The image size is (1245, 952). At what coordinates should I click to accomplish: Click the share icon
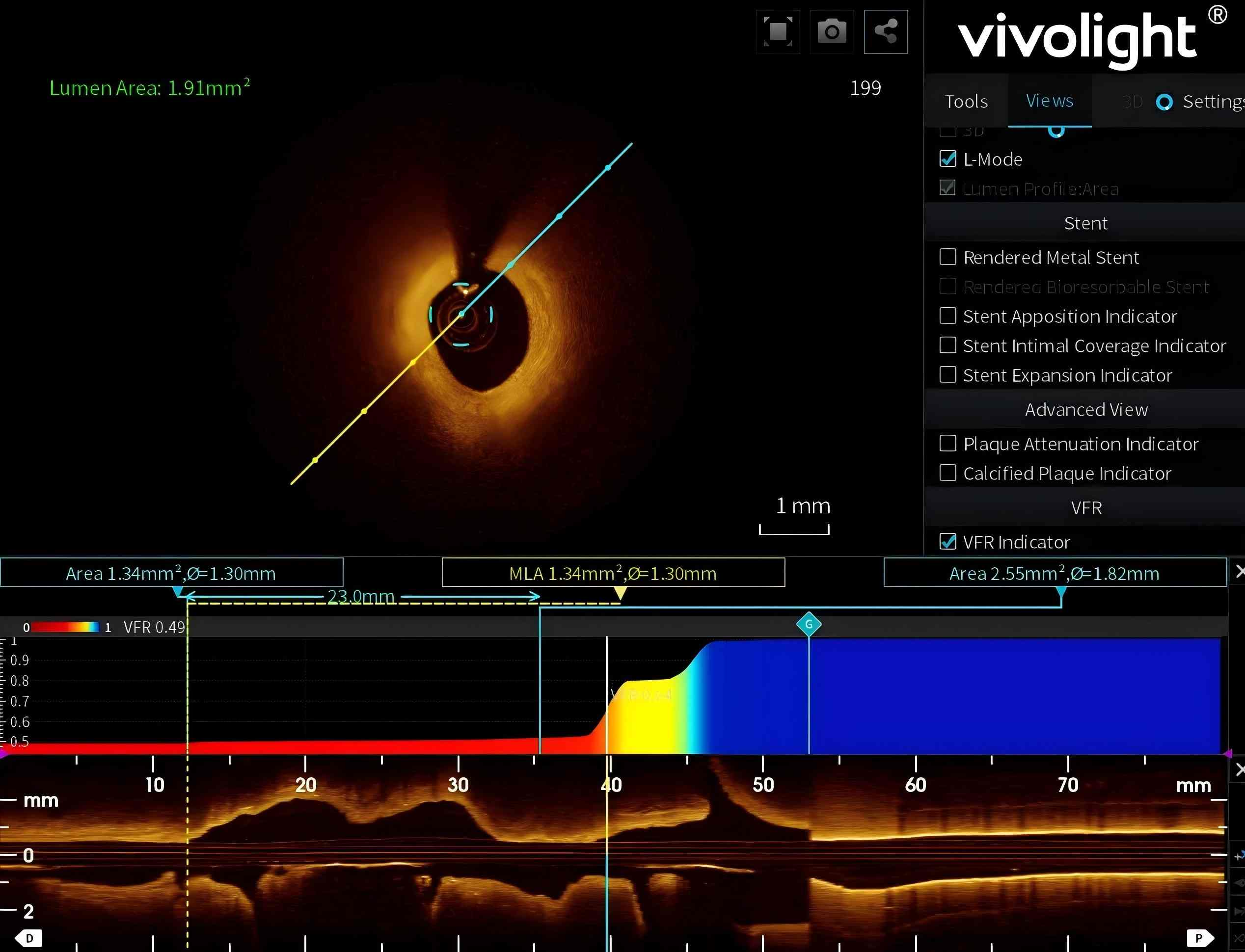click(x=886, y=32)
